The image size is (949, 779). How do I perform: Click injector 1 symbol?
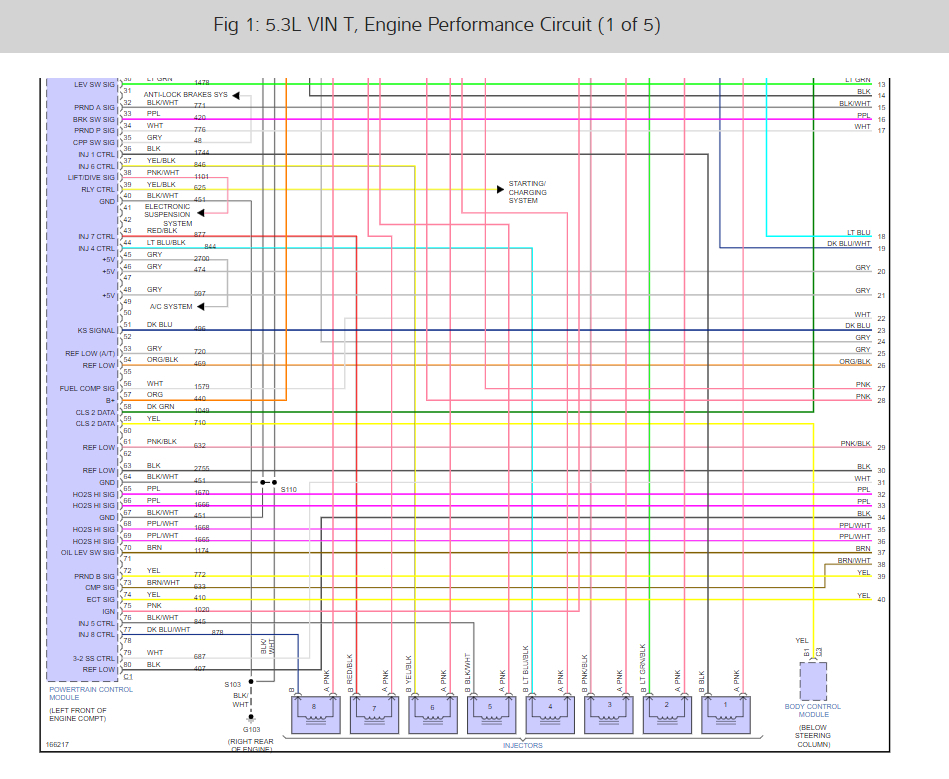click(x=726, y=714)
